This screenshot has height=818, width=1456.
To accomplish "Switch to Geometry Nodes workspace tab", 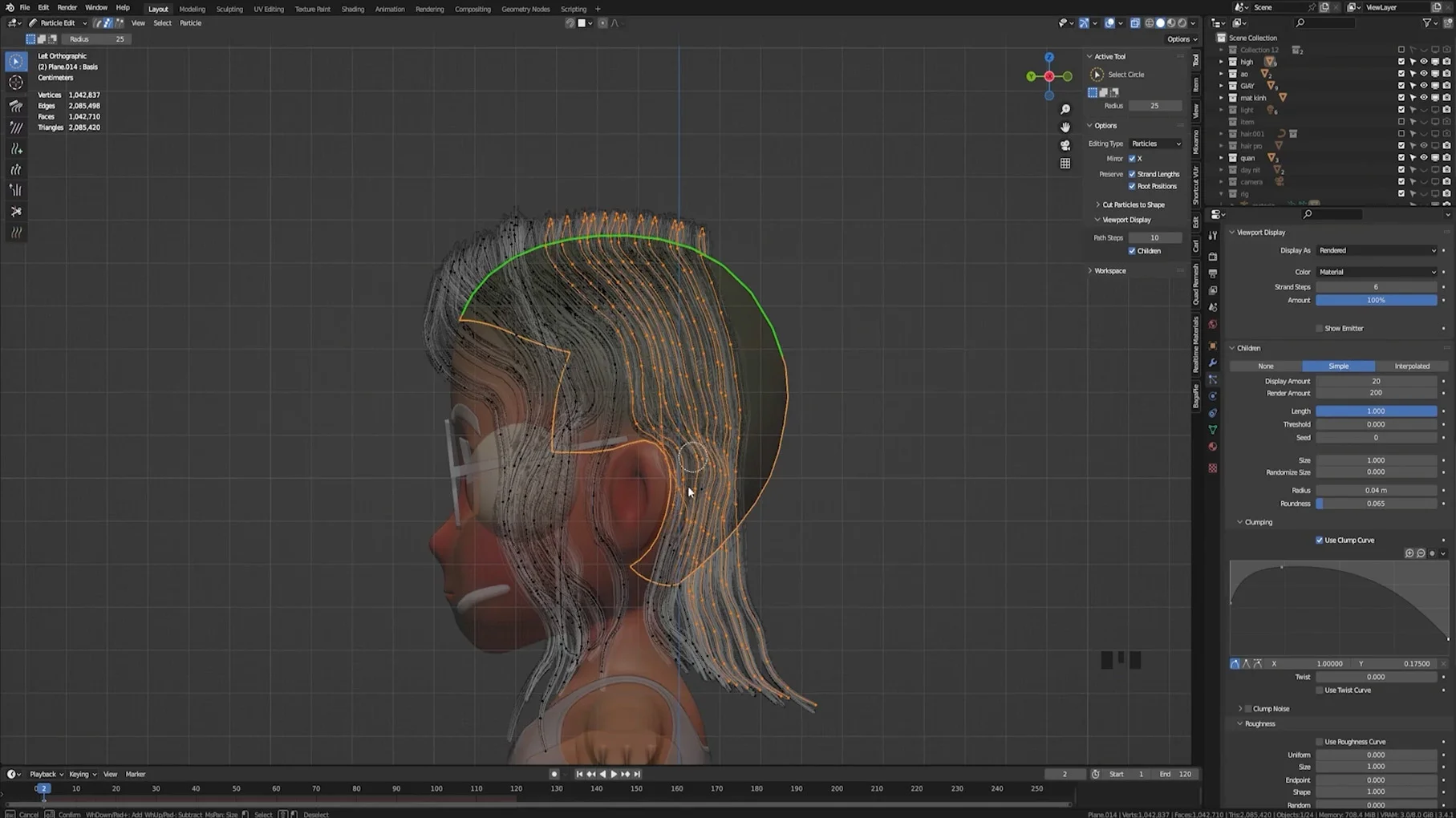I will 525,9.
